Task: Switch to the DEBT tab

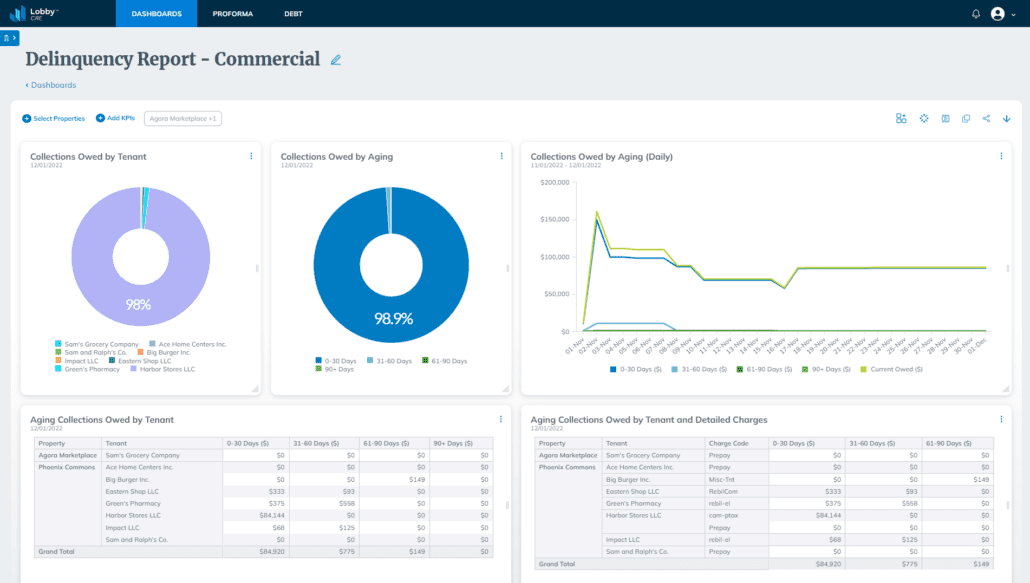Action: coord(295,14)
